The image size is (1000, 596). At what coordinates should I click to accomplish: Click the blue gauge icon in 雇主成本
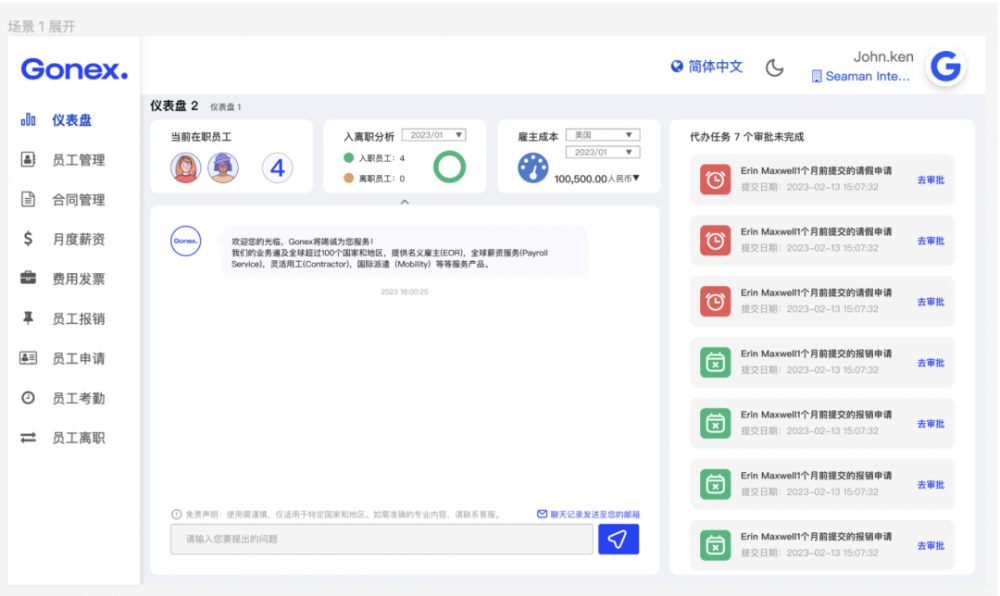coord(533,168)
